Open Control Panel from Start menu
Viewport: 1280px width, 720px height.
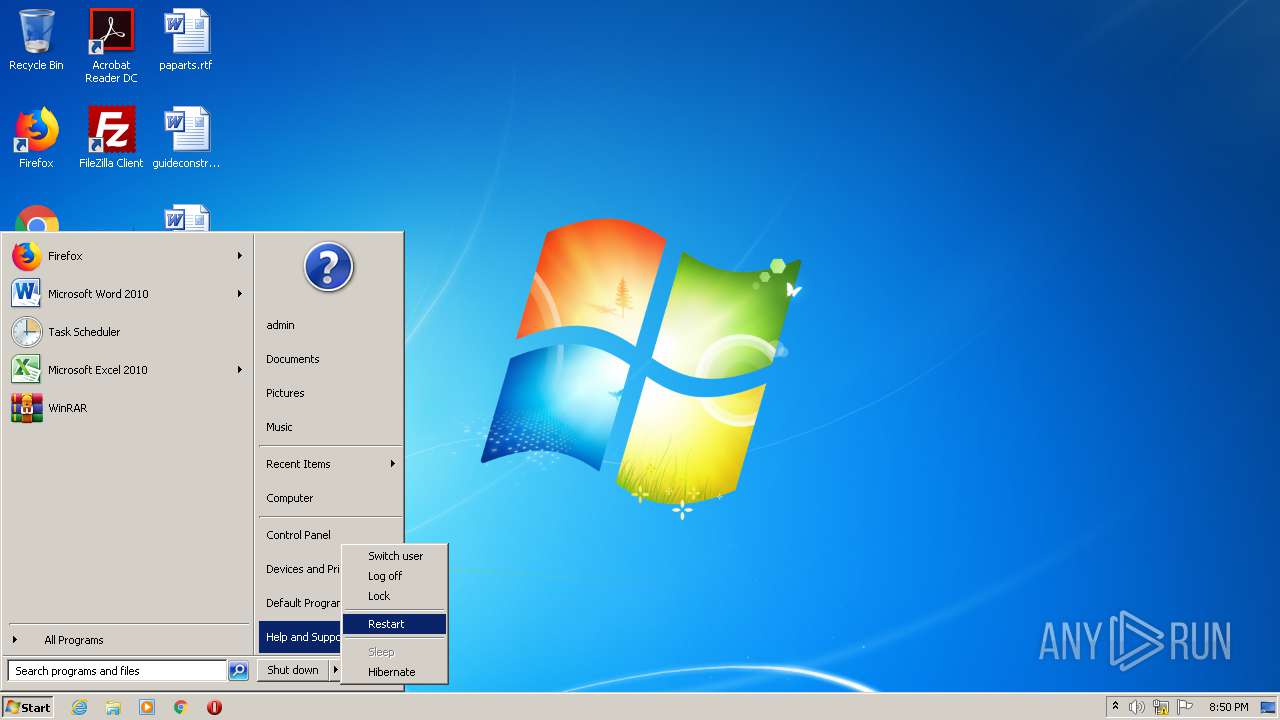coord(330,535)
